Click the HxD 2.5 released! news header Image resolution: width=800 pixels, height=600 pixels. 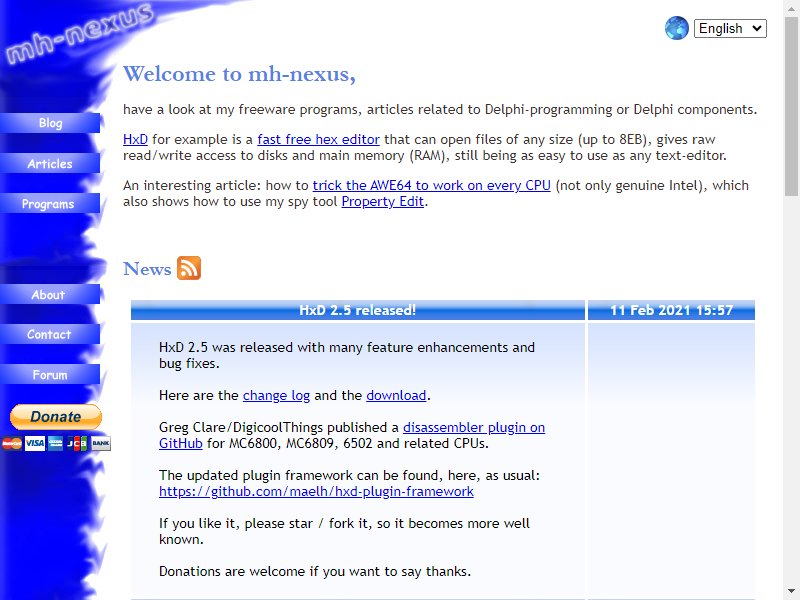358,310
